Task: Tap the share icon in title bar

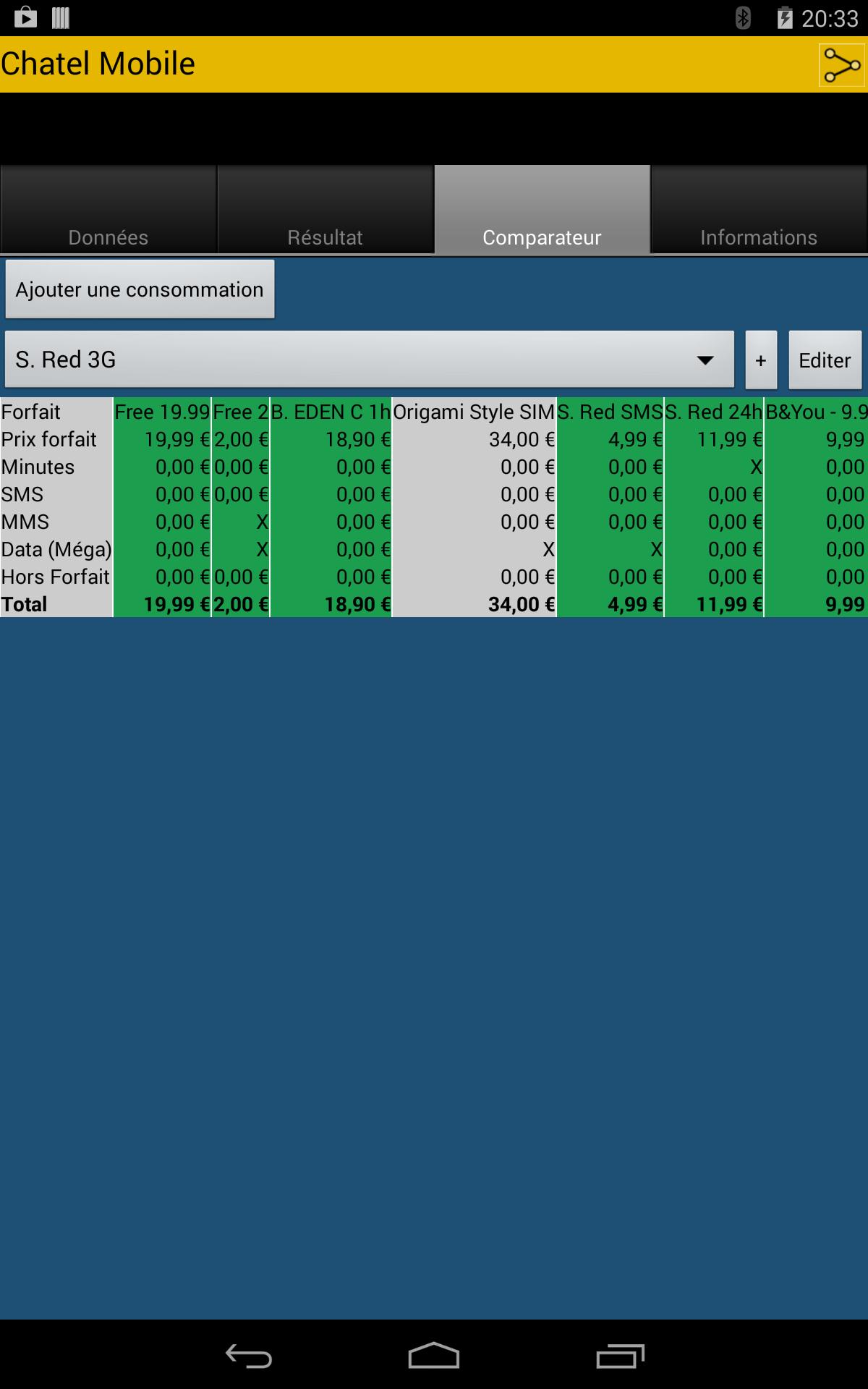Action: point(842,65)
